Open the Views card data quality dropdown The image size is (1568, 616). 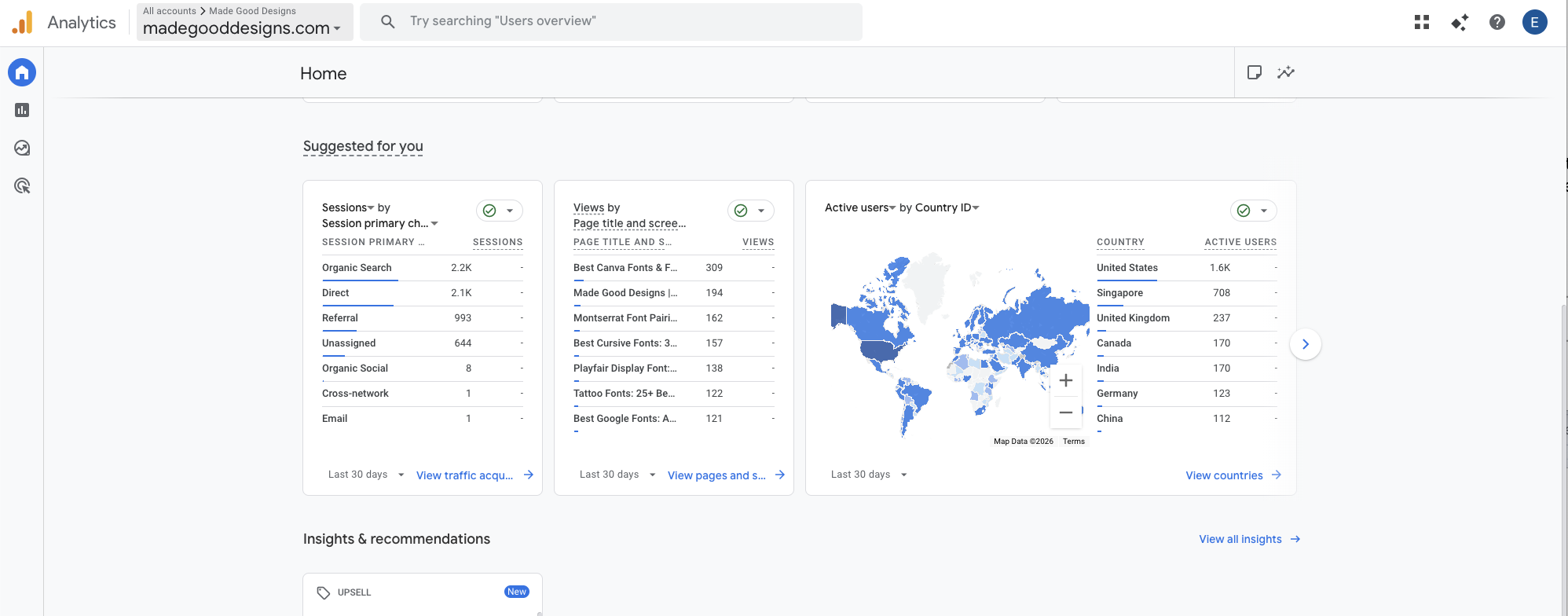[x=751, y=211]
